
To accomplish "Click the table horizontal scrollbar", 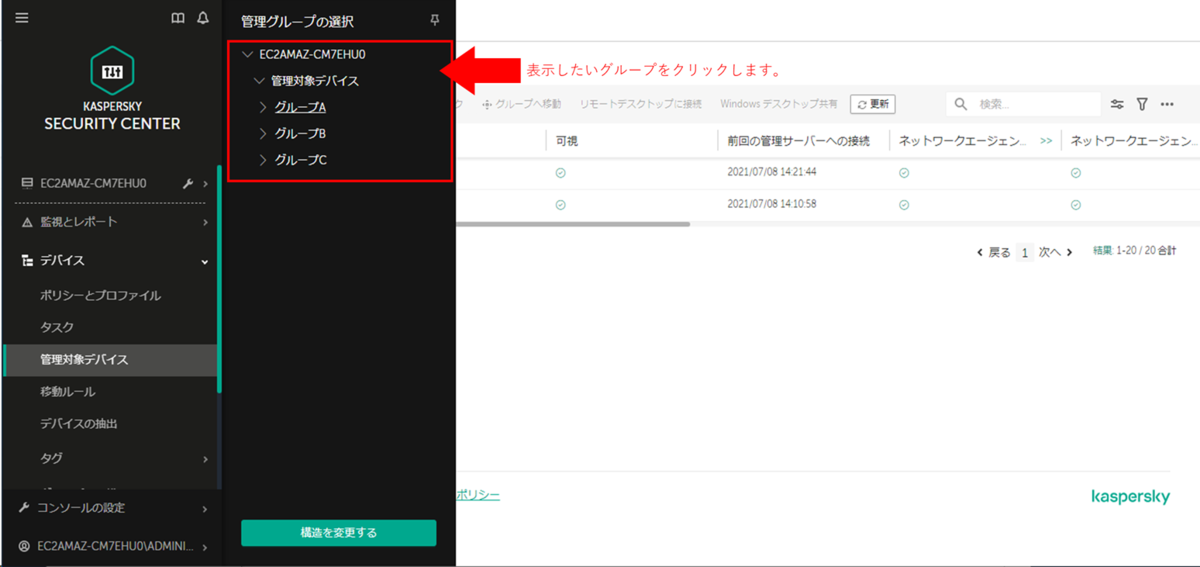I will point(573,224).
